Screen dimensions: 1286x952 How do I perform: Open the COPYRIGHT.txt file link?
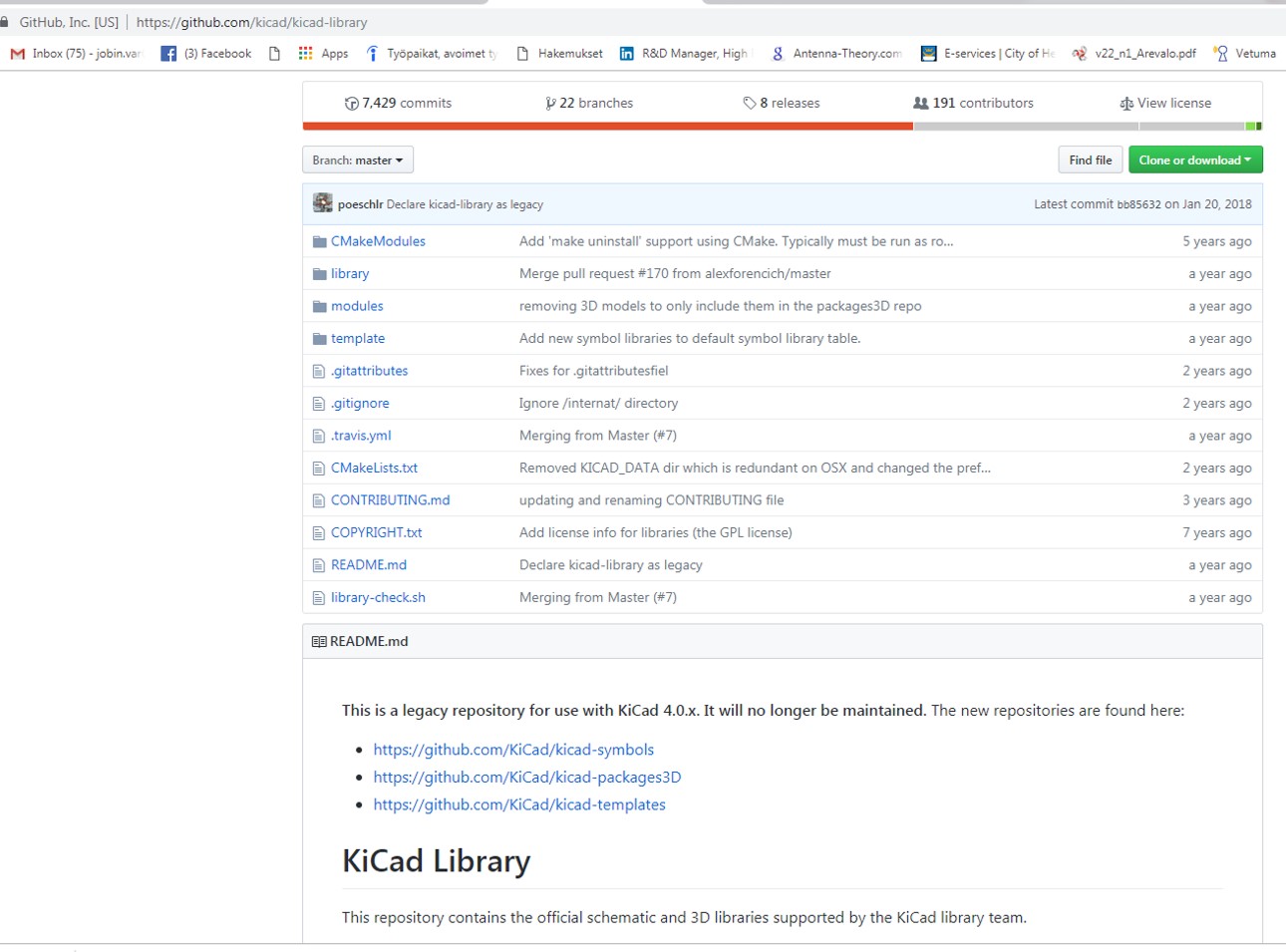tap(376, 533)
